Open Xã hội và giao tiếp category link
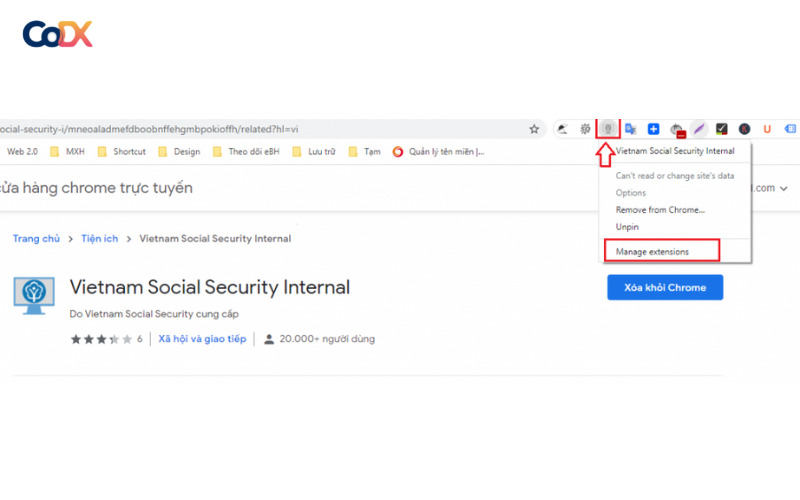The height and width of the screenshot is (500, 800). pyautogui.click(x=202, y=339)
